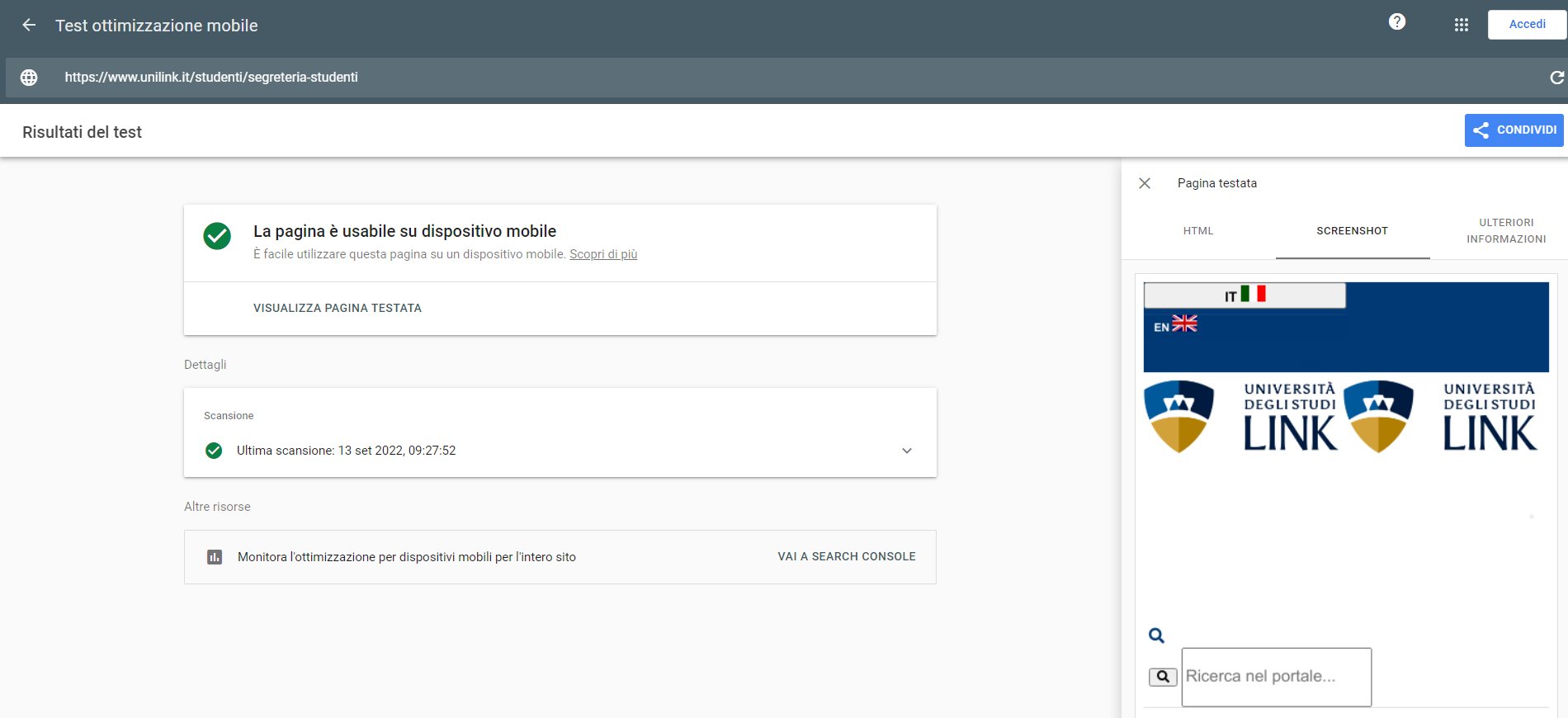Screen dimensions: 1568x718
Task: Switch to the SCREENSHOT tab
Action: 1352,231
